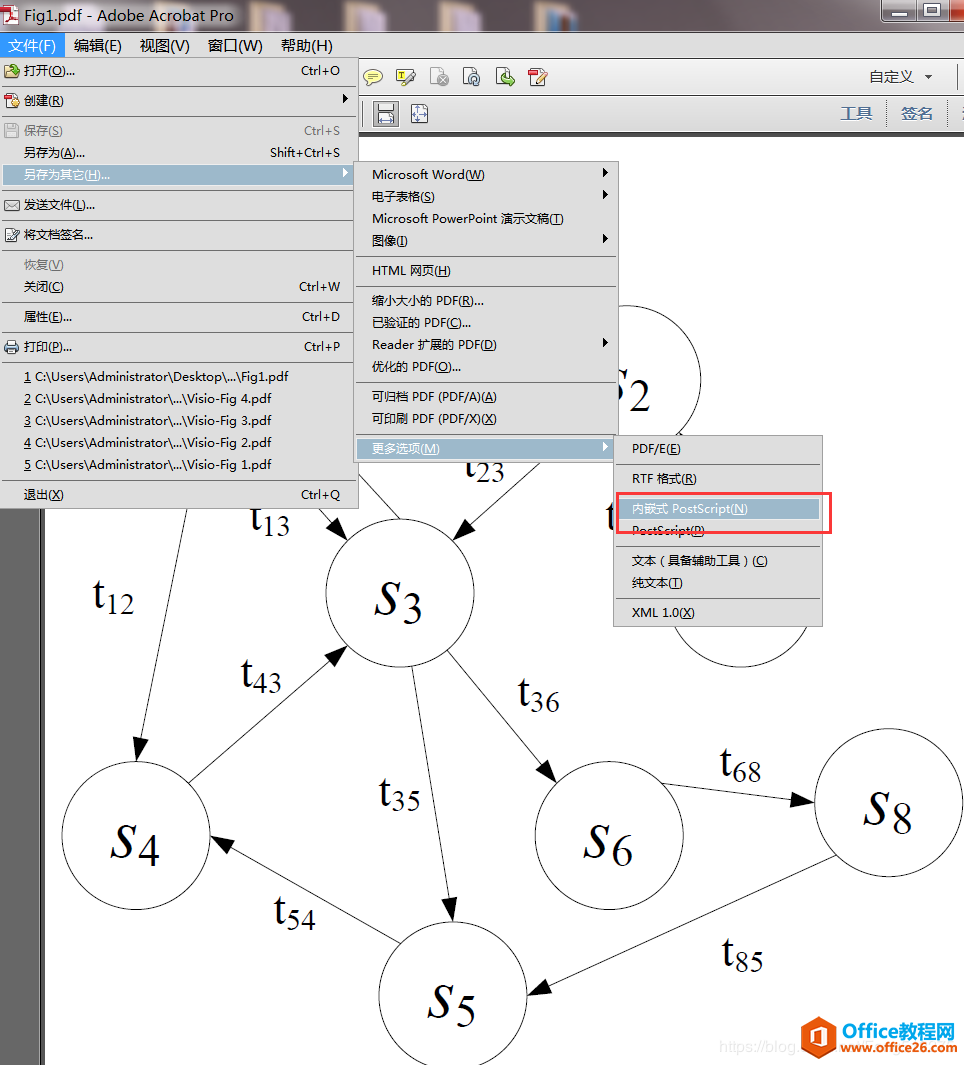Select 已验证的 PDF(C)...

(486, 323)
